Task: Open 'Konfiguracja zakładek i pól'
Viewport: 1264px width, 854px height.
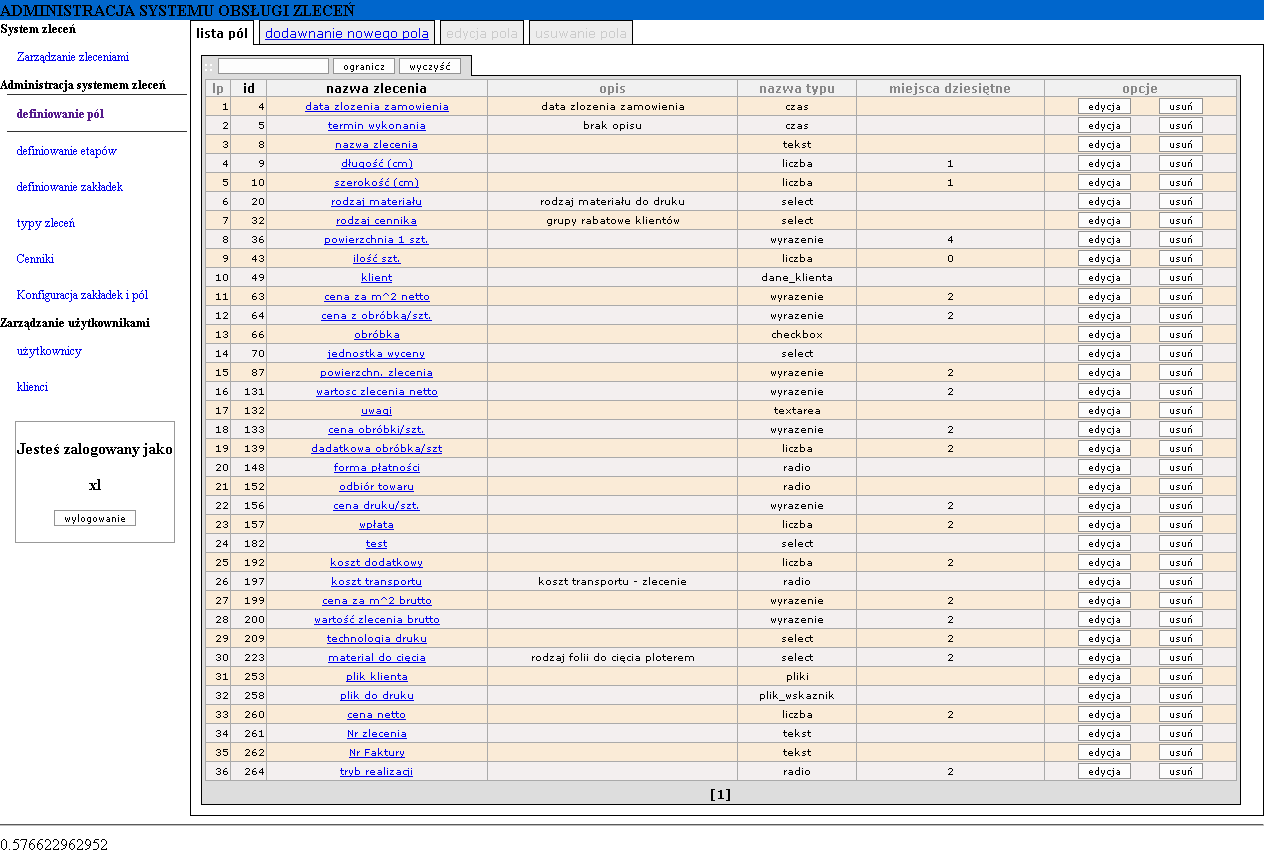Action: (82, 295)
